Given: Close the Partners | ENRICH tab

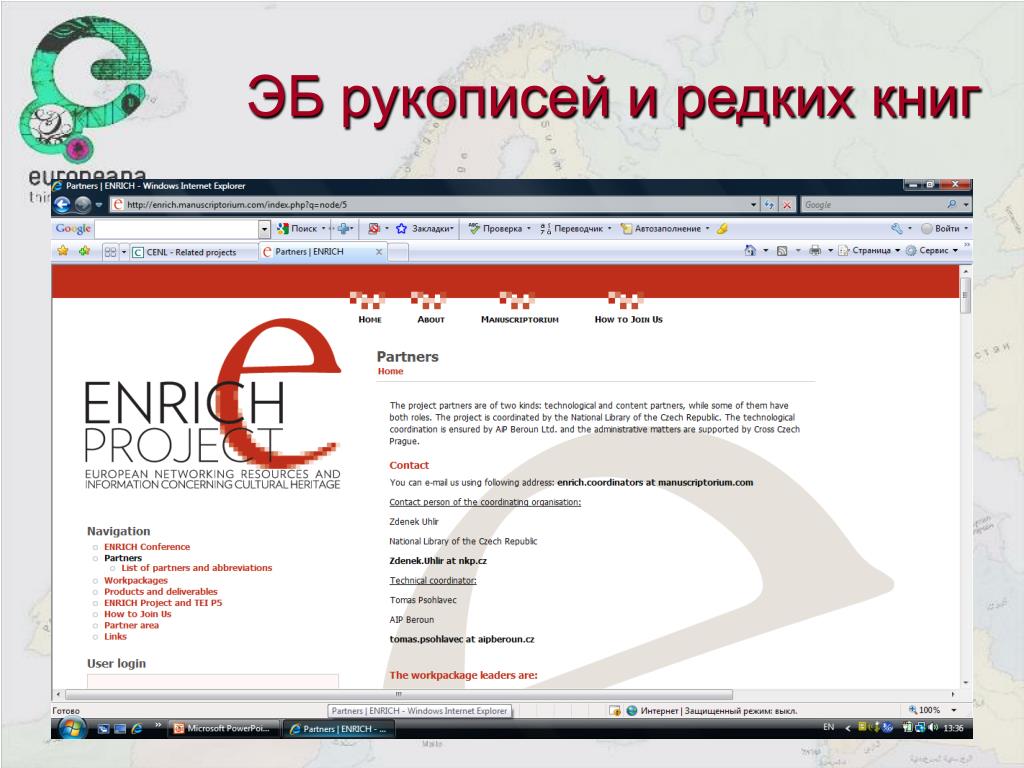Looking at the screenshot, I should click(x=379, y=251).
